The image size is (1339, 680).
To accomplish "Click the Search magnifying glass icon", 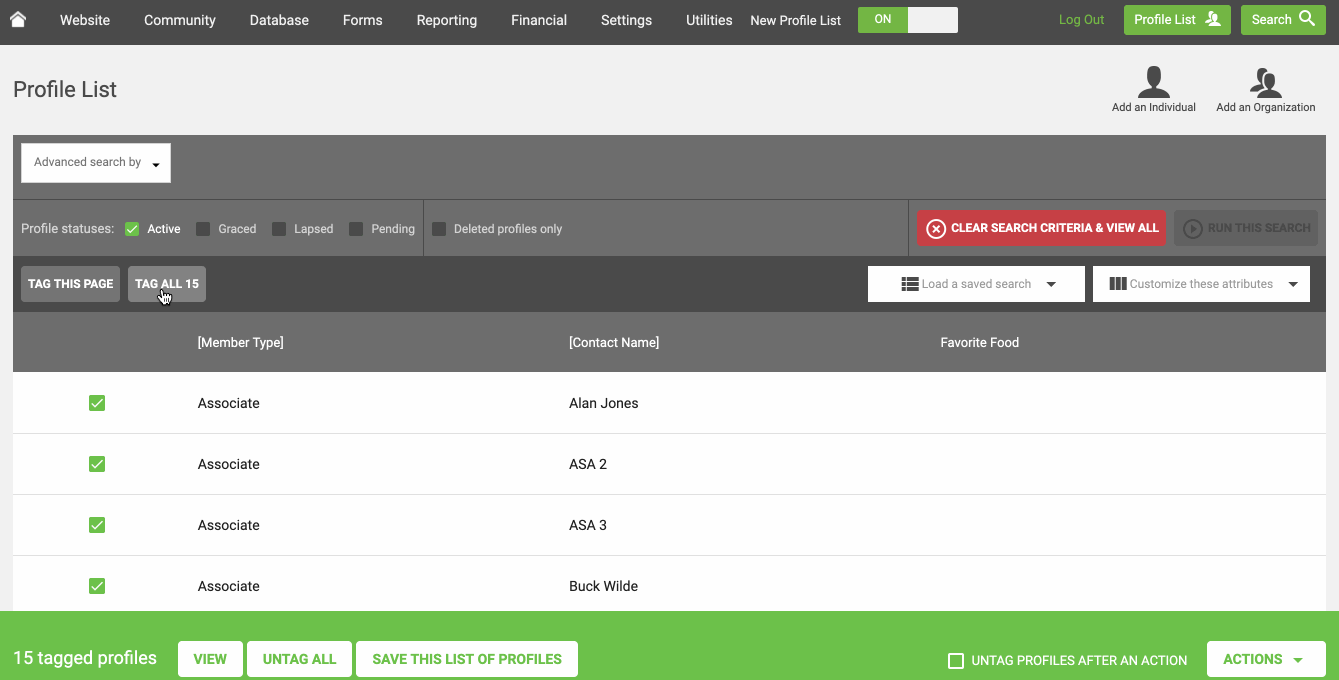I will click(1303, 19).
